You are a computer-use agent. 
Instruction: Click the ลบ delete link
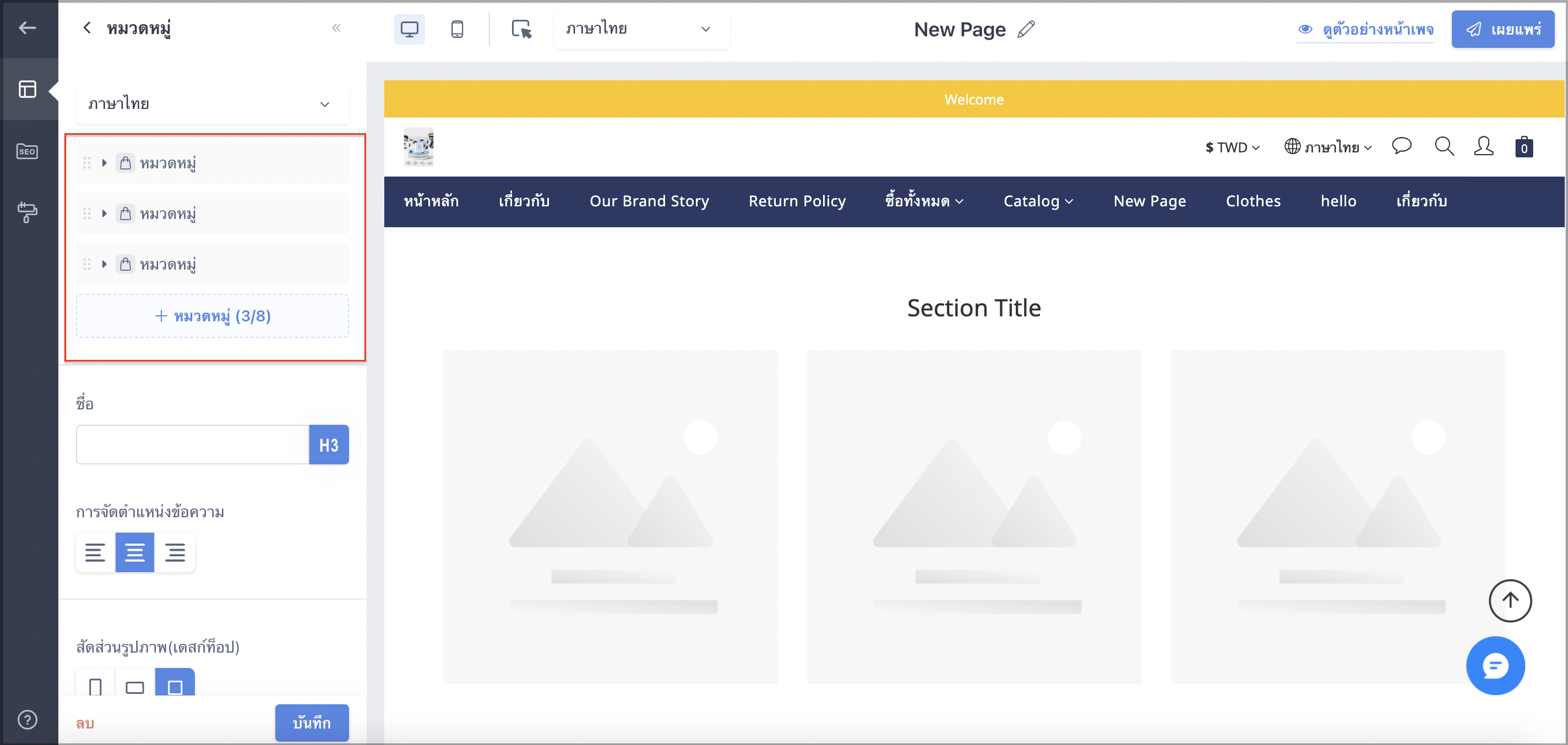pyautogui.click(x=85, y=723)
